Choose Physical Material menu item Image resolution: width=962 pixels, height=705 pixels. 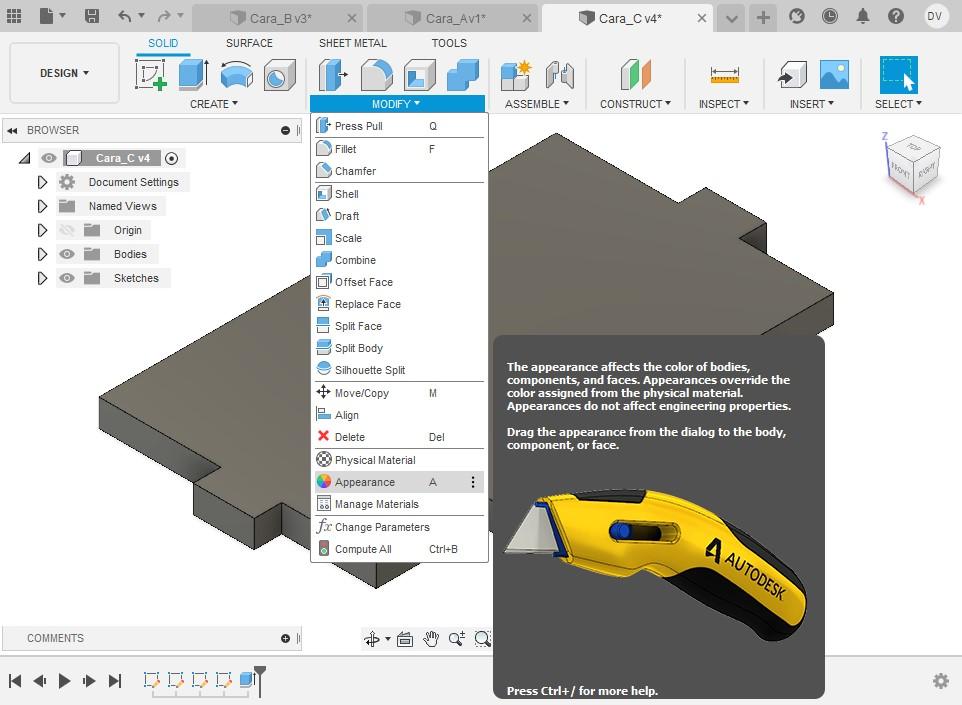pos(399,460)
